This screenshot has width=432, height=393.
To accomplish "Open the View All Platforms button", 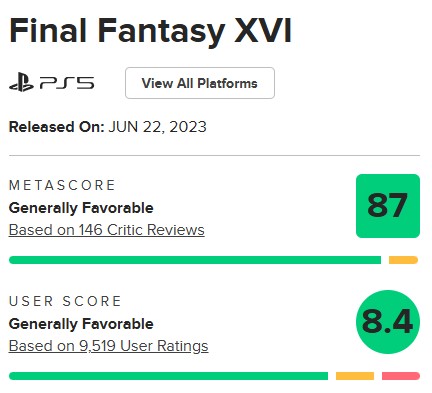I will [200, 83].
